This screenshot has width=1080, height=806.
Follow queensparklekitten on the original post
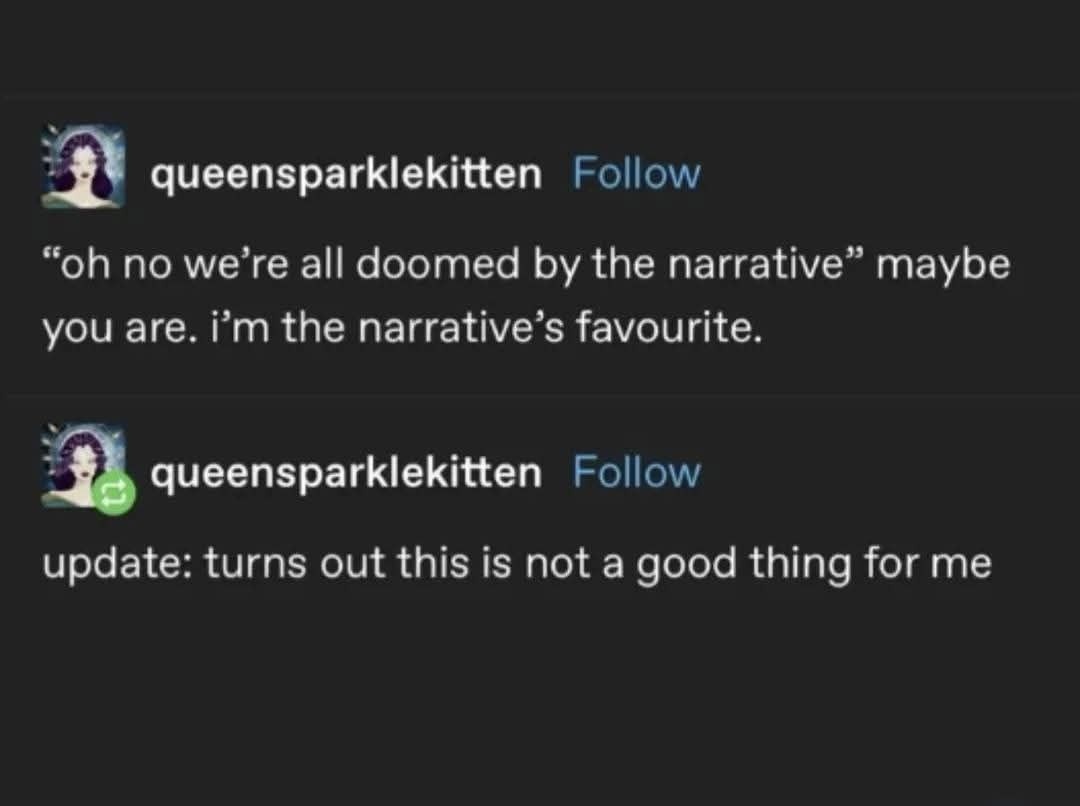(x=636, y=174)
